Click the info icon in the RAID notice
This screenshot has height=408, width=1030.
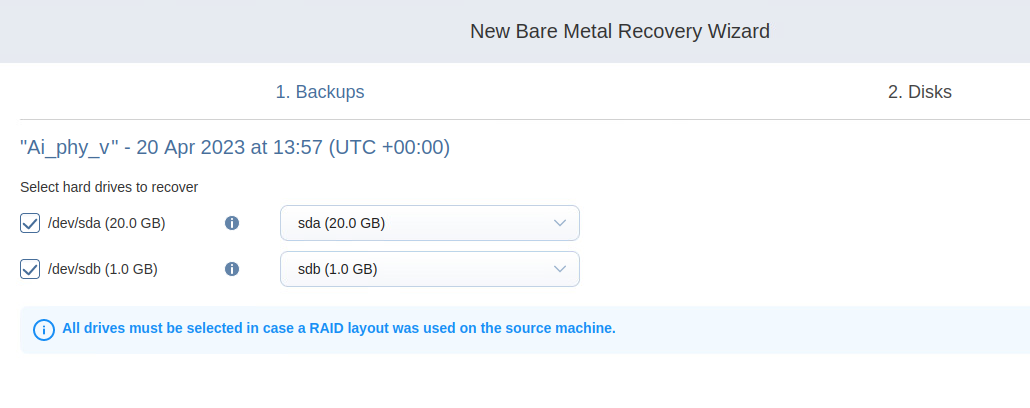pos(44,329)
